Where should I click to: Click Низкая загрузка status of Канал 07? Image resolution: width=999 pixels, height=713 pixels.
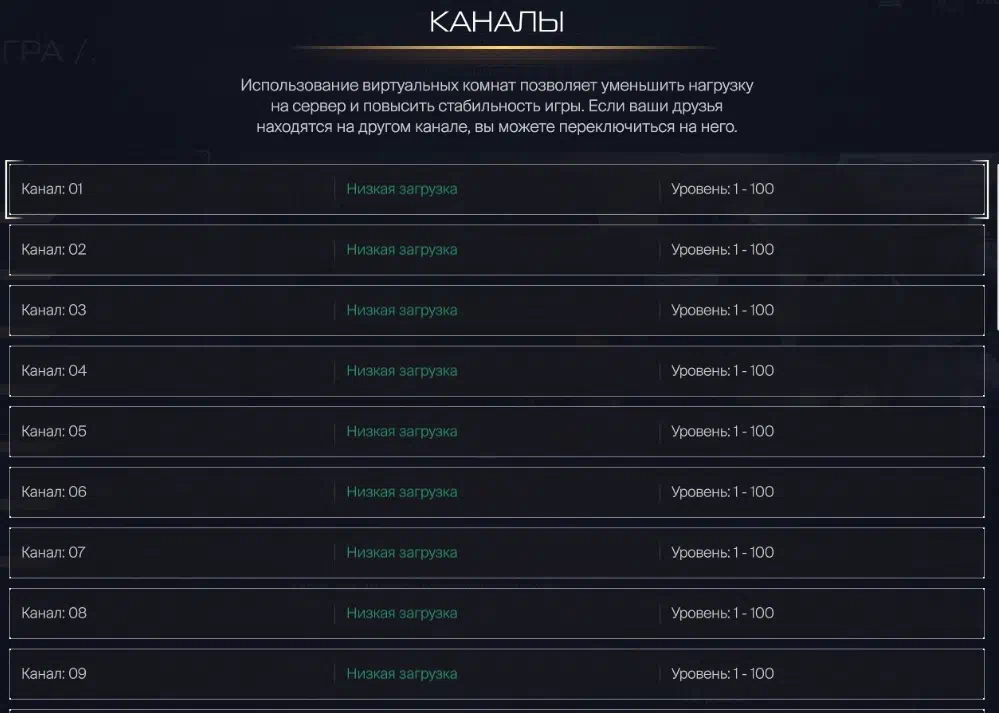[x=402, y=552]
